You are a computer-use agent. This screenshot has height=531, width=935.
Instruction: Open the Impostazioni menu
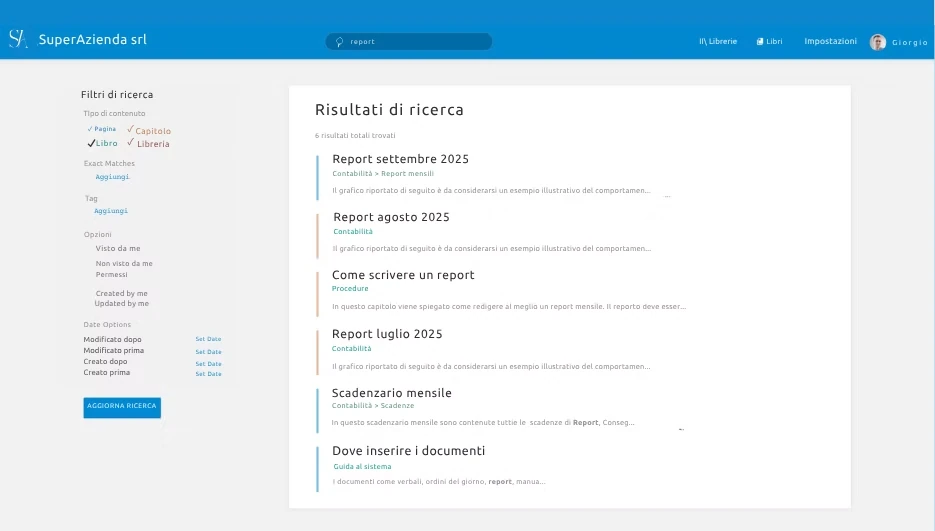click(830, 42)
